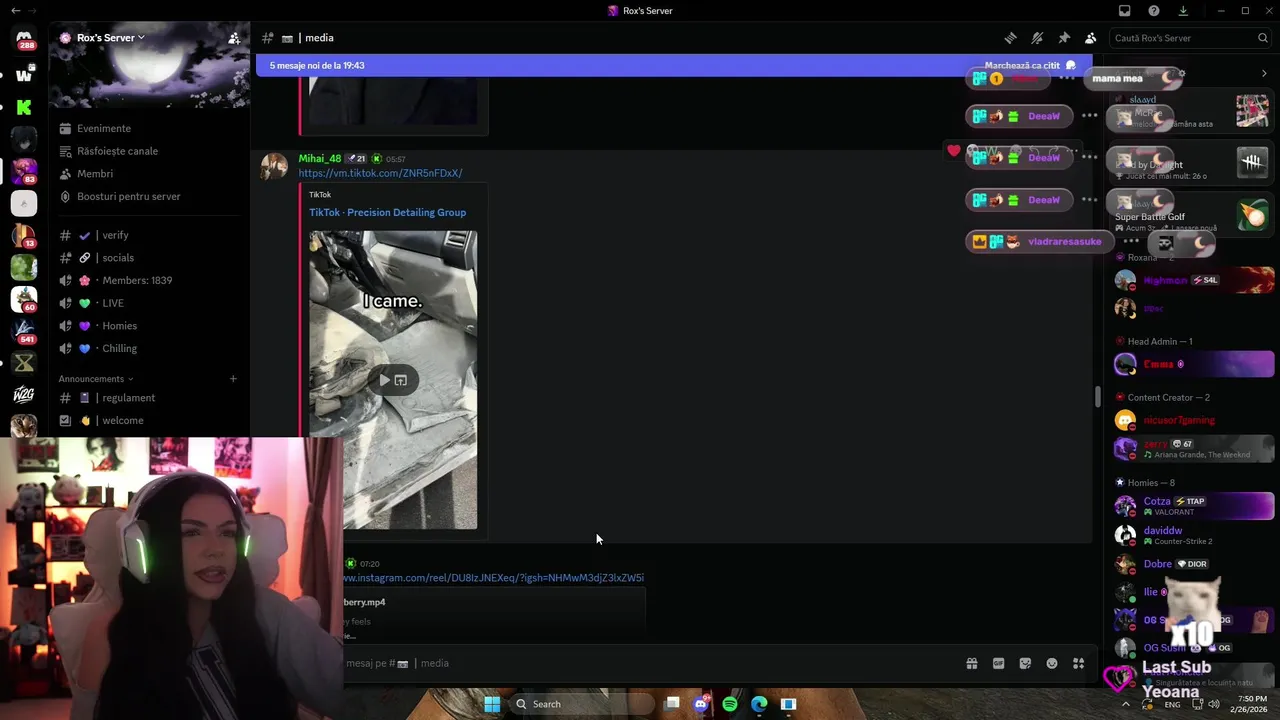Screen dimensions: 1280x720
Task: Click username Mihai_48
Action: coord(320,159)
